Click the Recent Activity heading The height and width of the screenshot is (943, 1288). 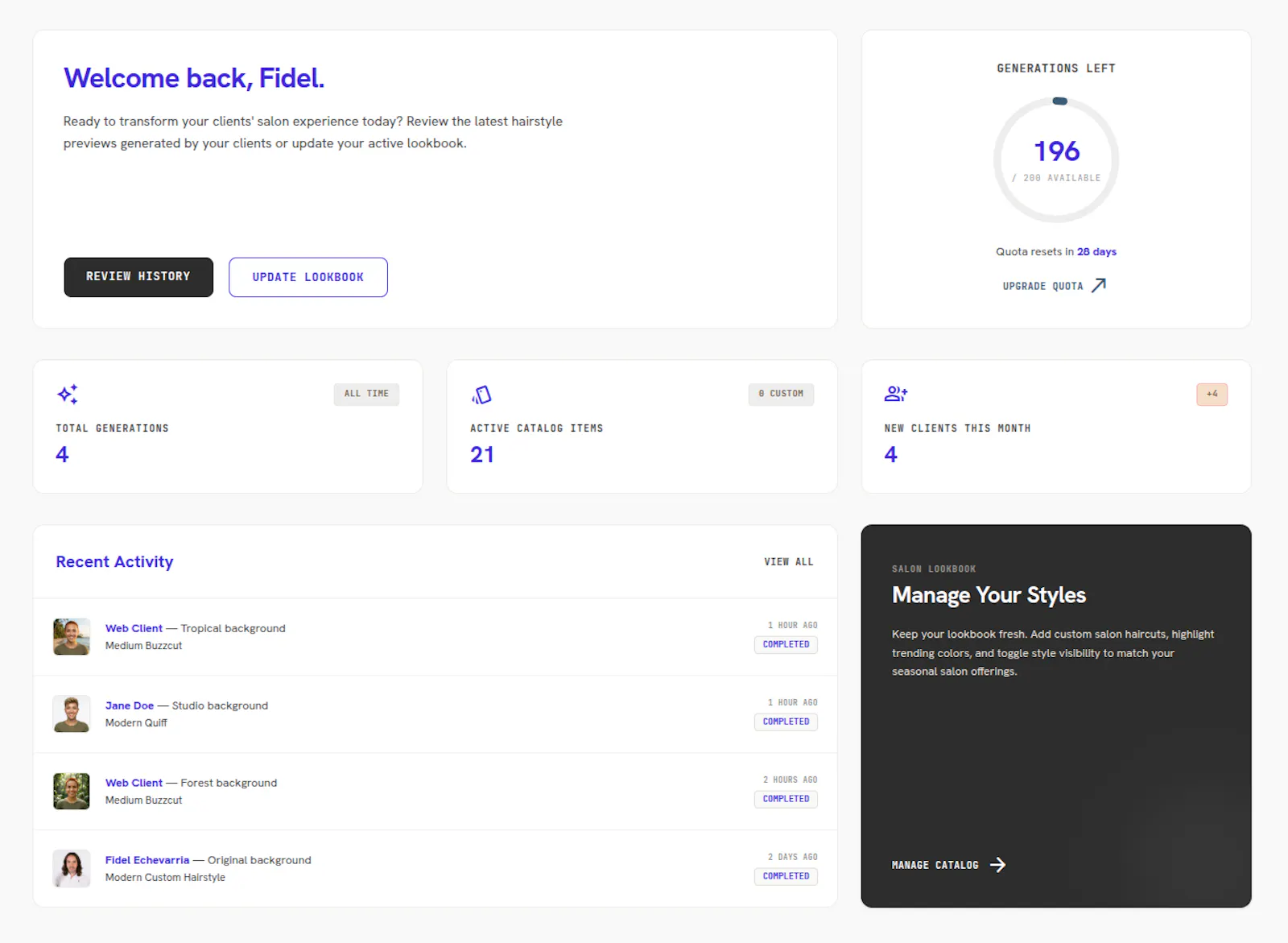click(114, 562)
